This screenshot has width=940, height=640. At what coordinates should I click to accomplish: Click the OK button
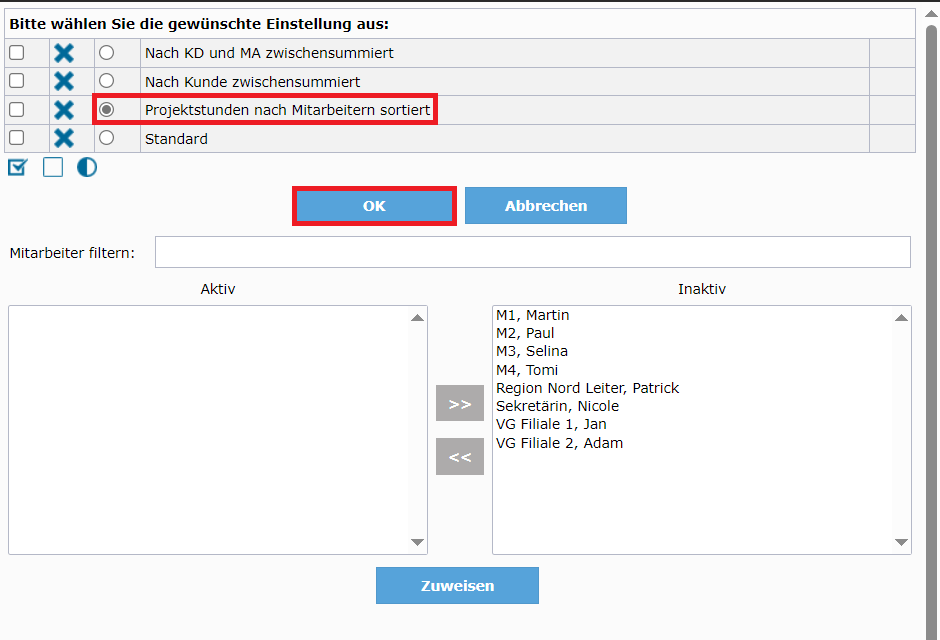tap(374, 205)
